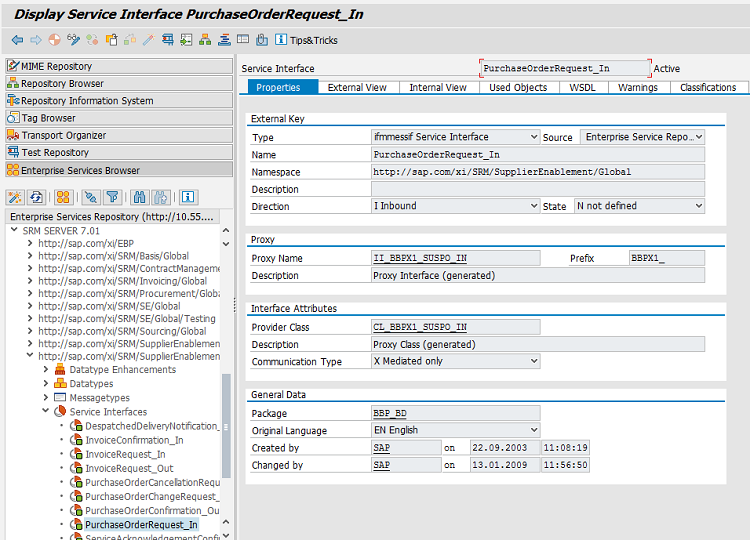Click the empty External Key Description field
The width and height of the screenshot is (750, 540).
[x=538, y=189]
